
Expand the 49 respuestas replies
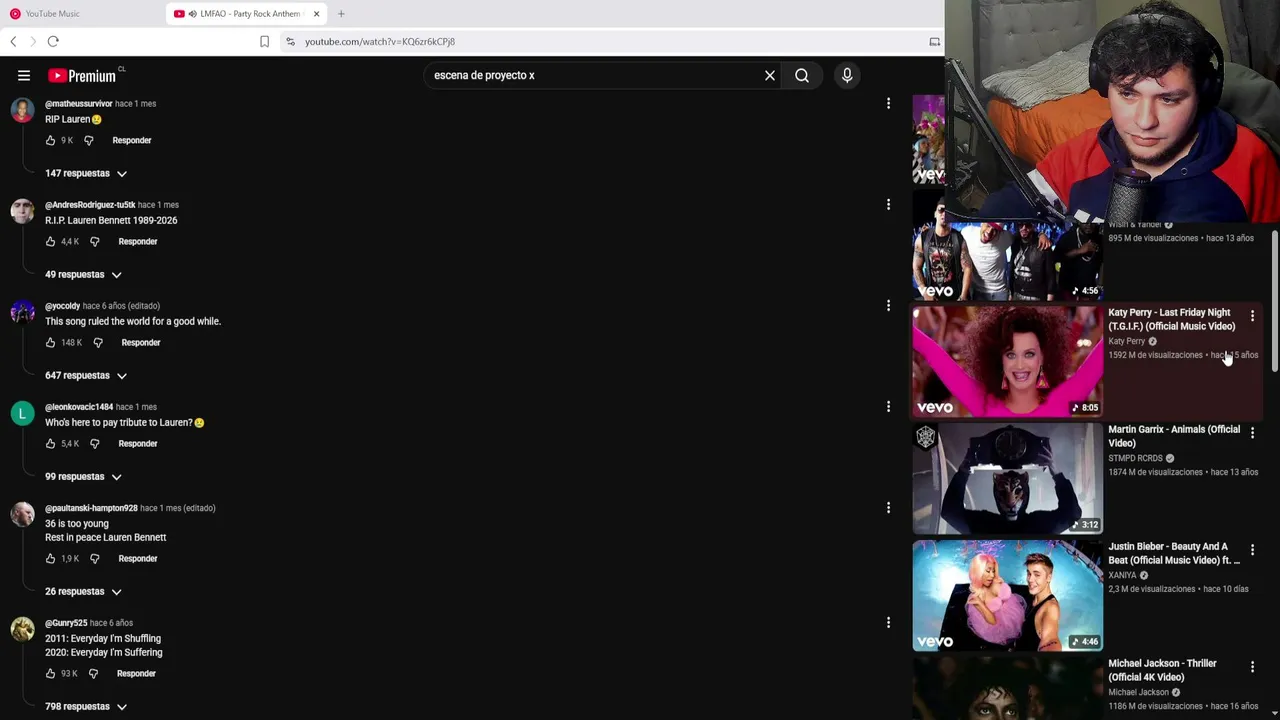pos(83,274)
